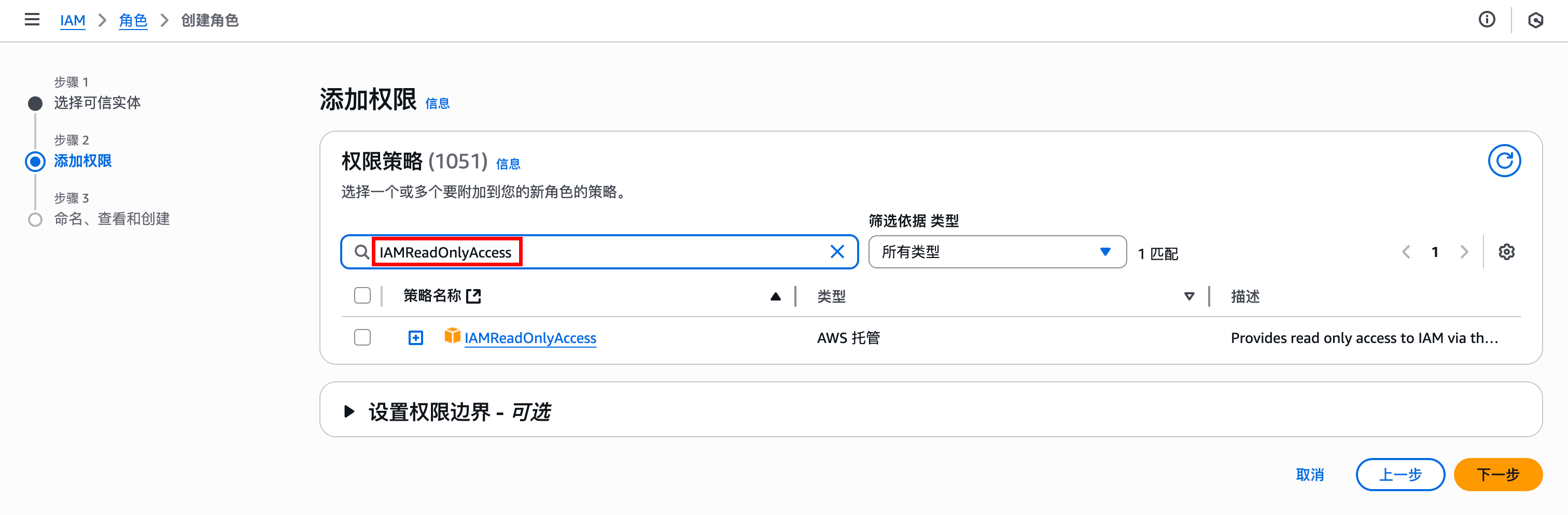Open the 类型 column filter arrow
Screen dimensions: 1568x515
pyautogui.click(x=1189, y=297)
